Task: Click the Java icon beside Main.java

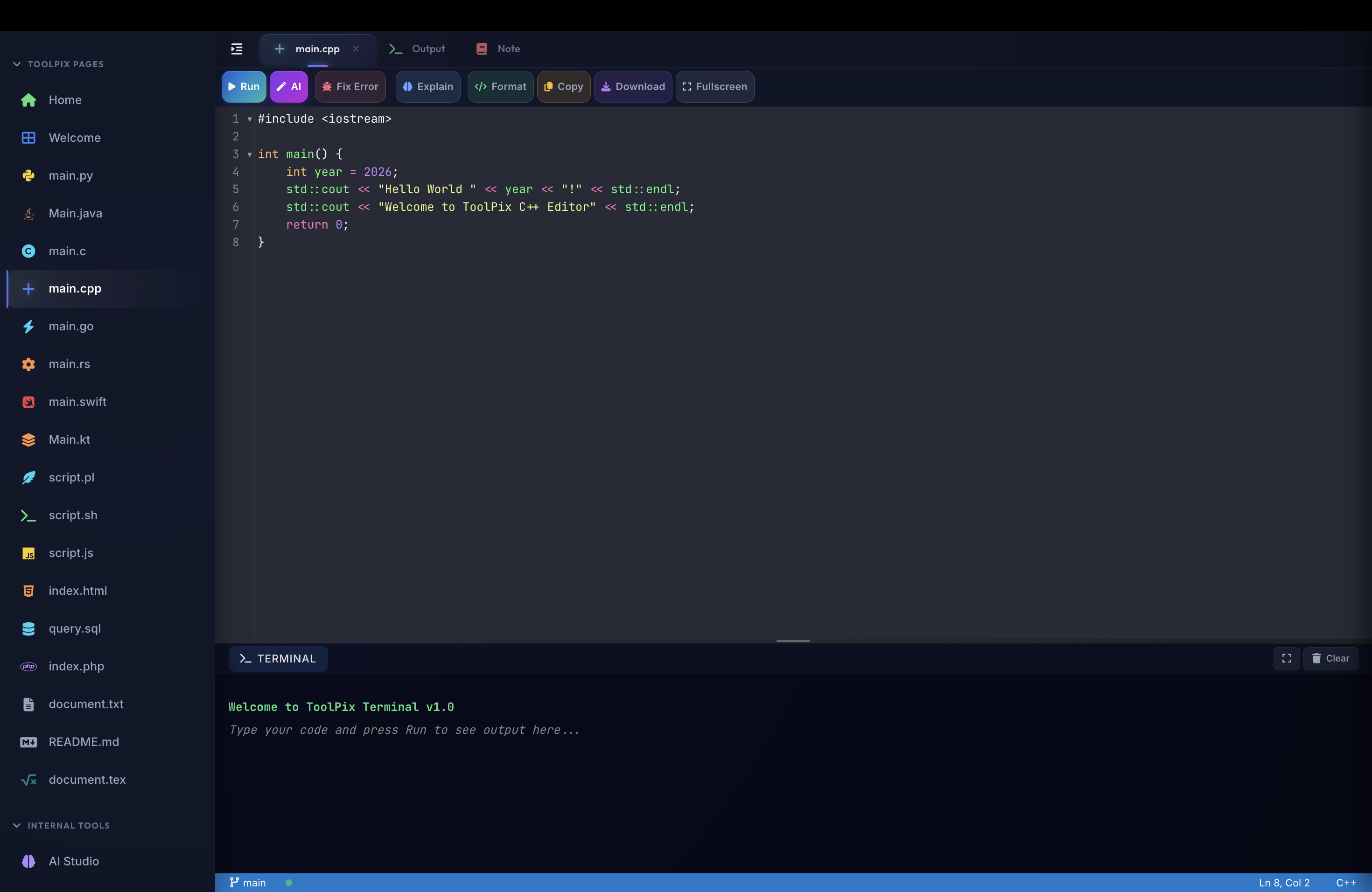Action: (x=28, y=214)
